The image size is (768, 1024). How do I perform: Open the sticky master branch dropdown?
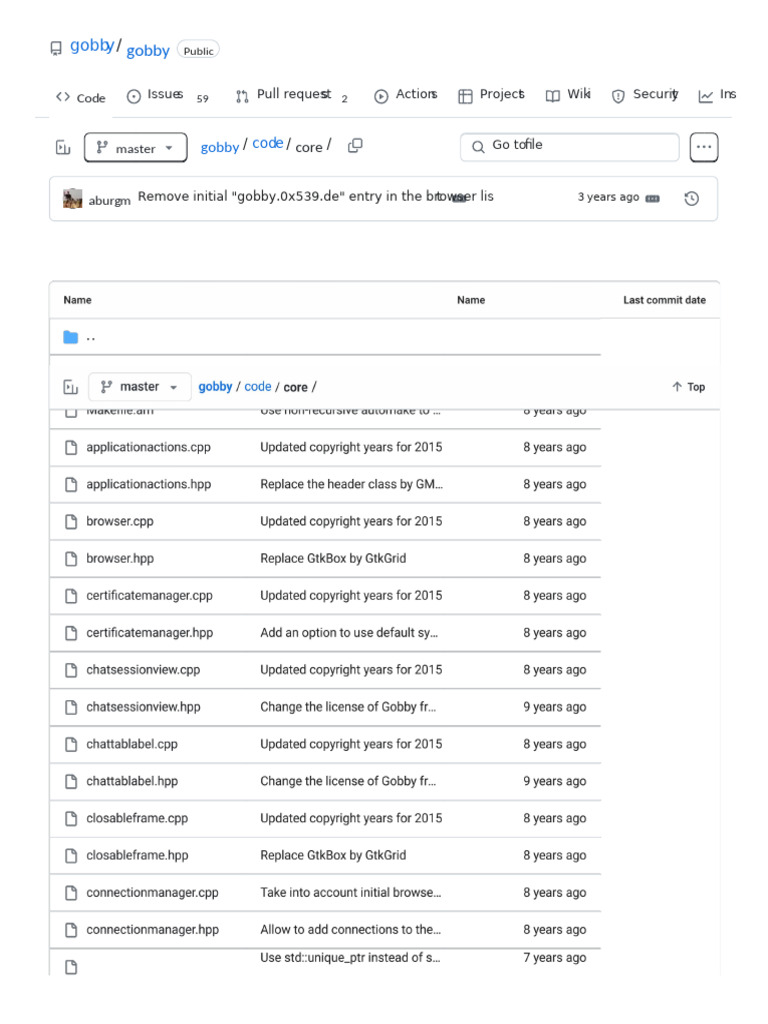pyautogui.click(x=139, y=387)
